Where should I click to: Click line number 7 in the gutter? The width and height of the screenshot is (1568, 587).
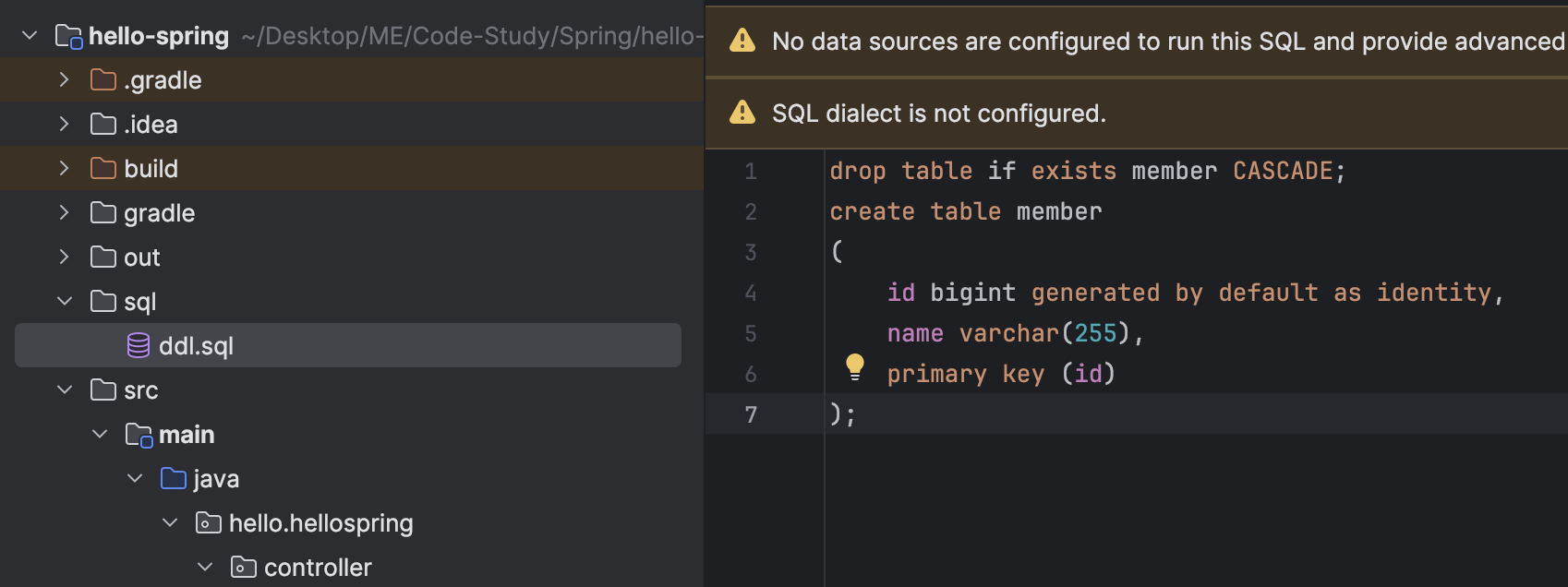pos(751,414)
